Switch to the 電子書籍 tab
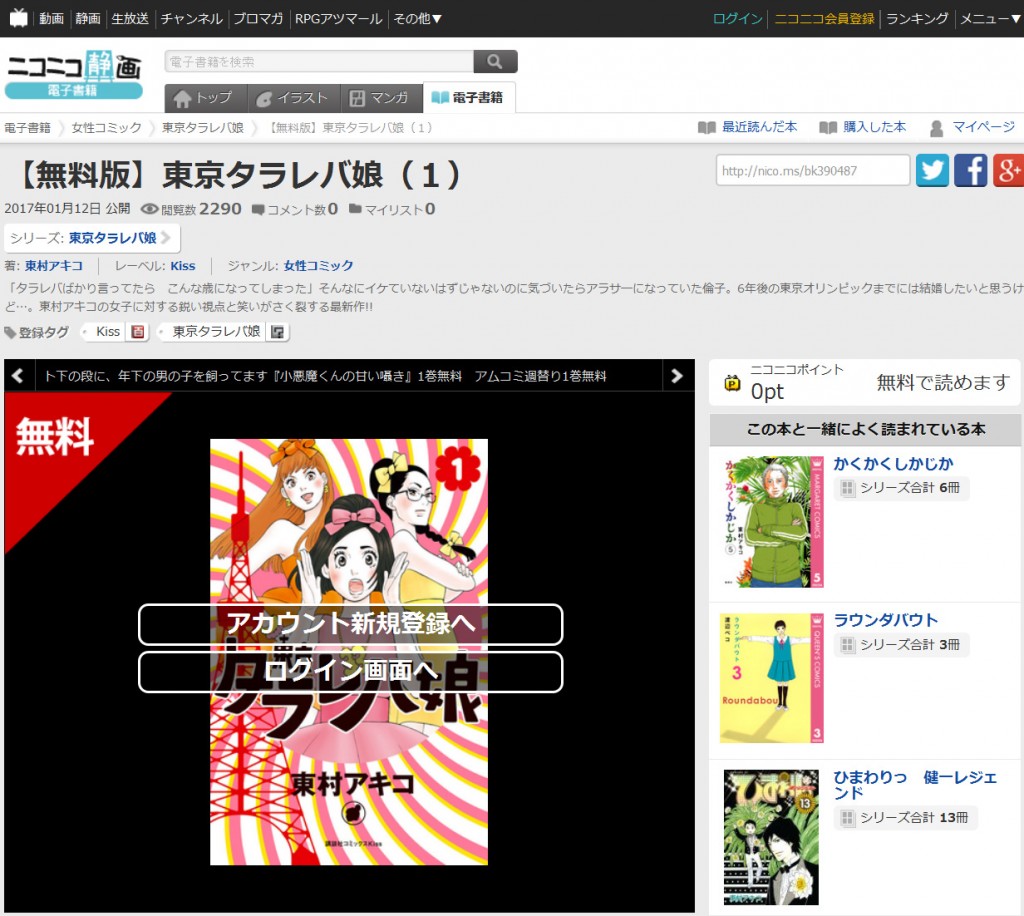Screen dimensions: 1024x916 point(469,98)
